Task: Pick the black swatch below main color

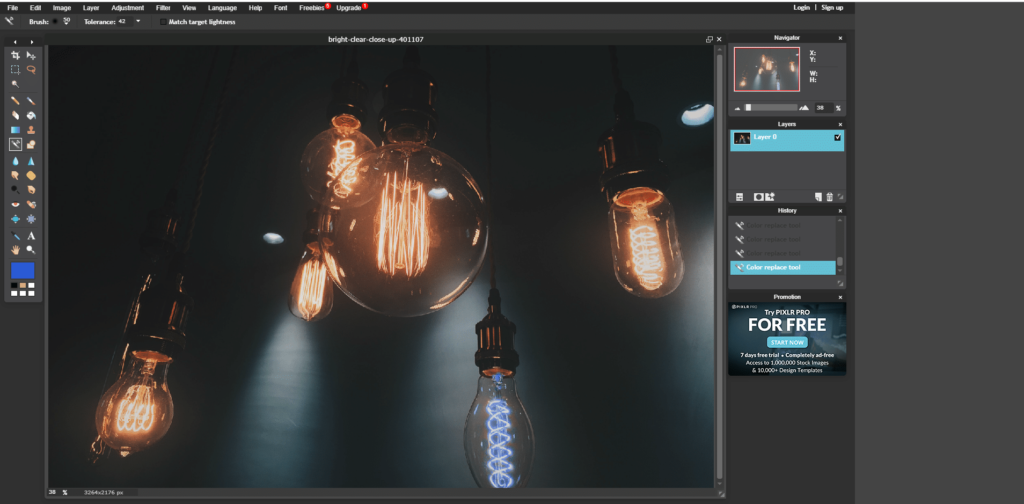Action: [14, 286]
